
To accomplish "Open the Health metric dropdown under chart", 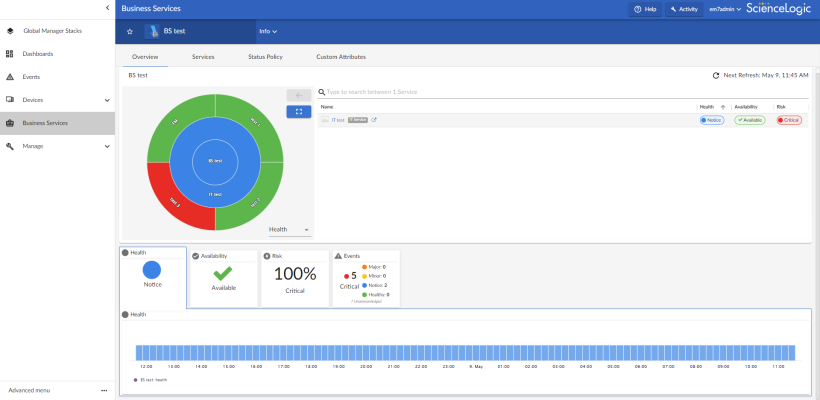I will point(288,229).
